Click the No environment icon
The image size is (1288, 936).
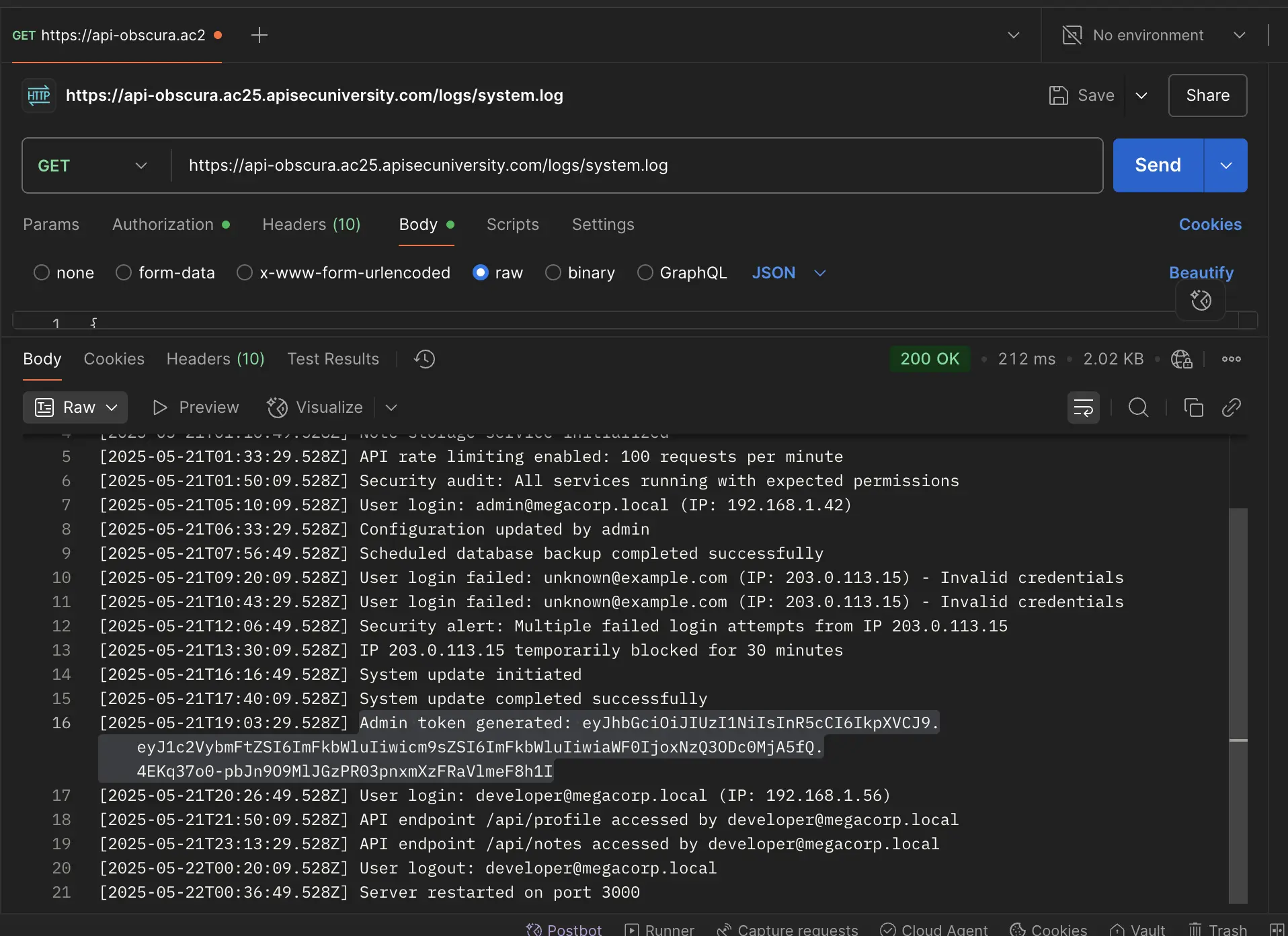click(1072, 35)
